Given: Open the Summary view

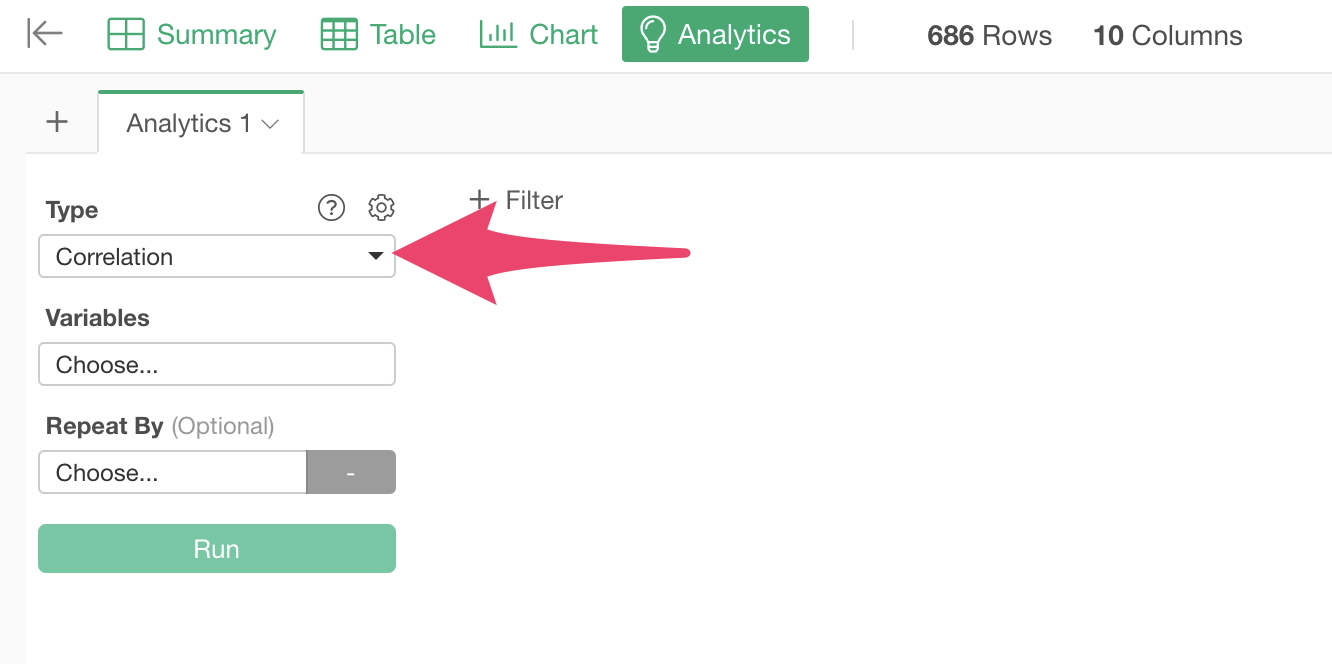Looking at the screenshot, I should pos(191,34).
